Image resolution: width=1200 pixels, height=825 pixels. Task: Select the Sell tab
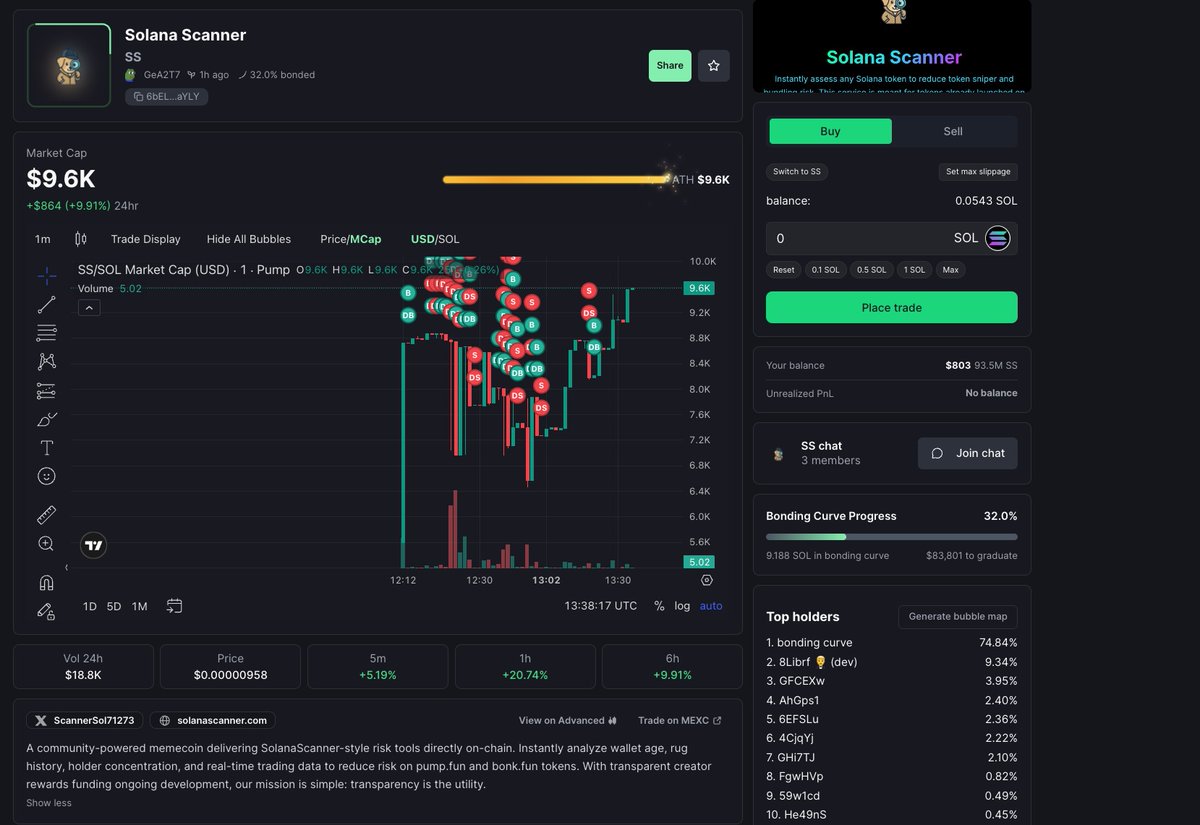[953, 131]
